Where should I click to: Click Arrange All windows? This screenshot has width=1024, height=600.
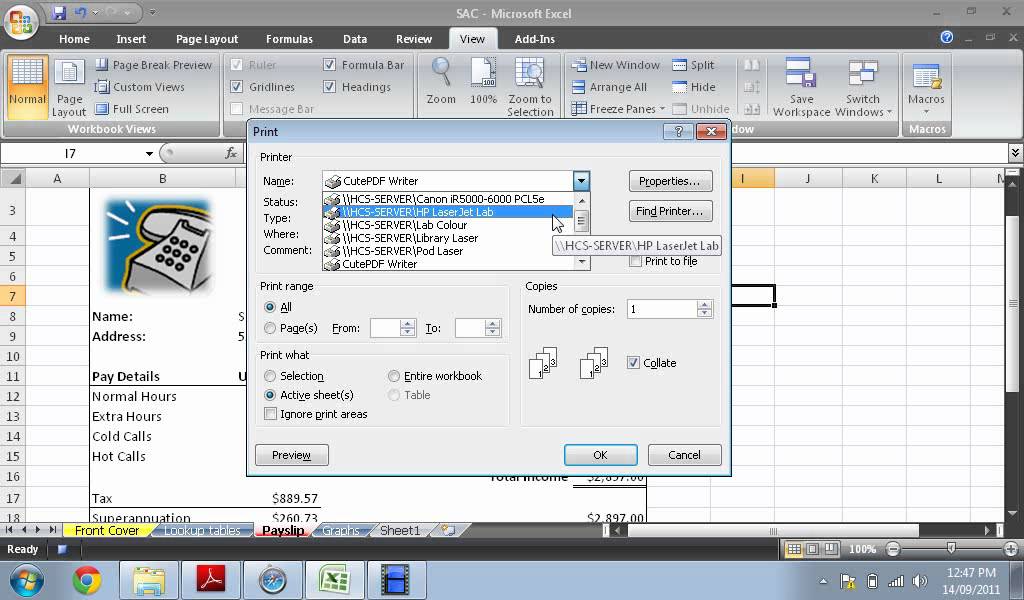point(609,87)
